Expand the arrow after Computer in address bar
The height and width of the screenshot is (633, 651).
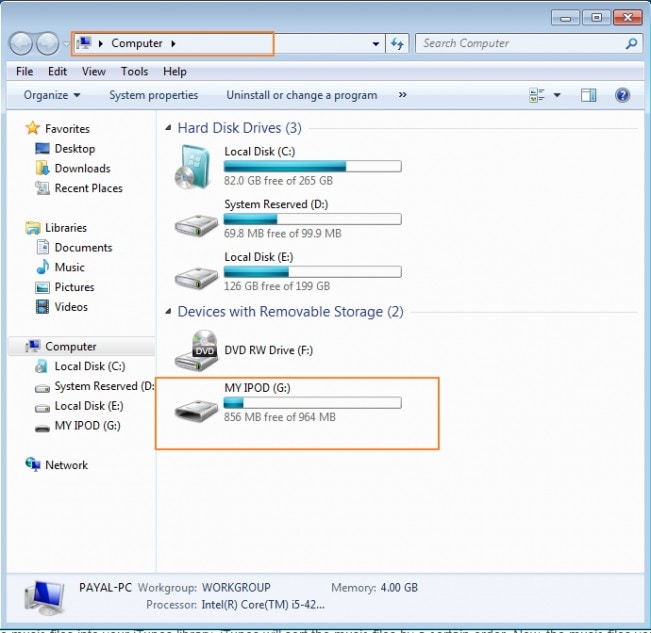pos(174,43)
